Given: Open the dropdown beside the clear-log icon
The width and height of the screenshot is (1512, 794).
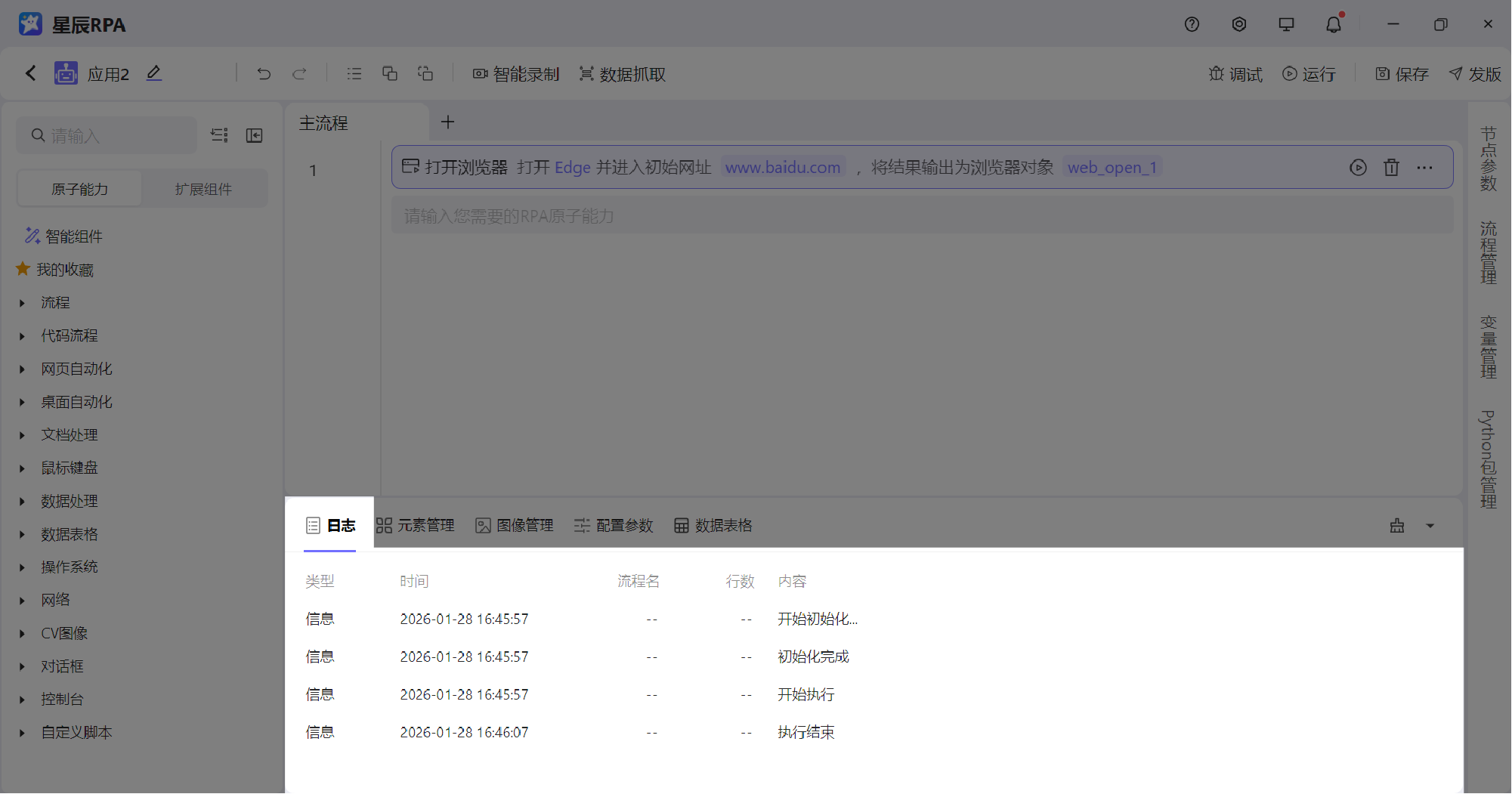Looking at the screenshot, I should (x=1429, y=525).
